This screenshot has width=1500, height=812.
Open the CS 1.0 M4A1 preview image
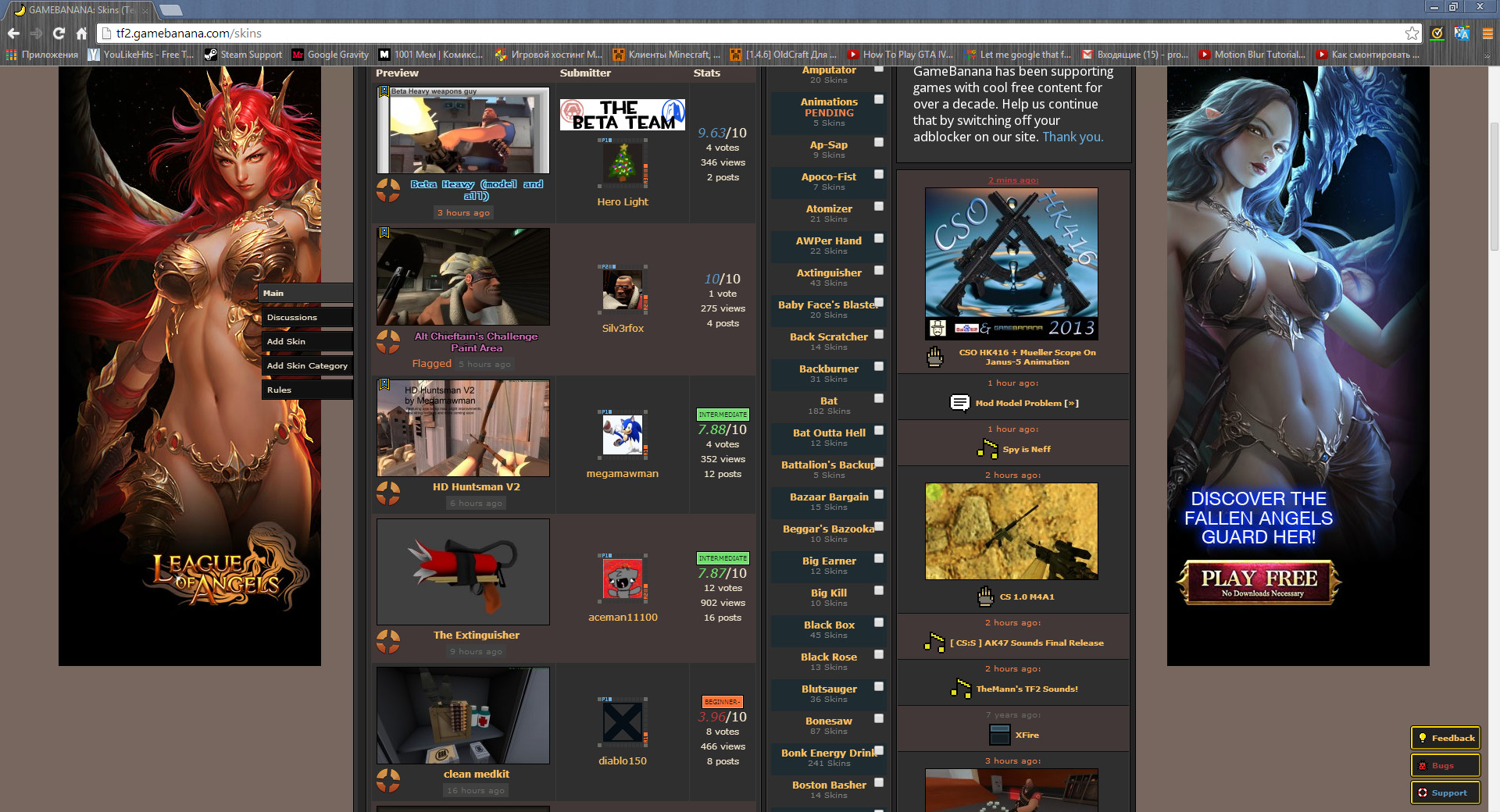pyautogui.click(x=1012, y=531)
